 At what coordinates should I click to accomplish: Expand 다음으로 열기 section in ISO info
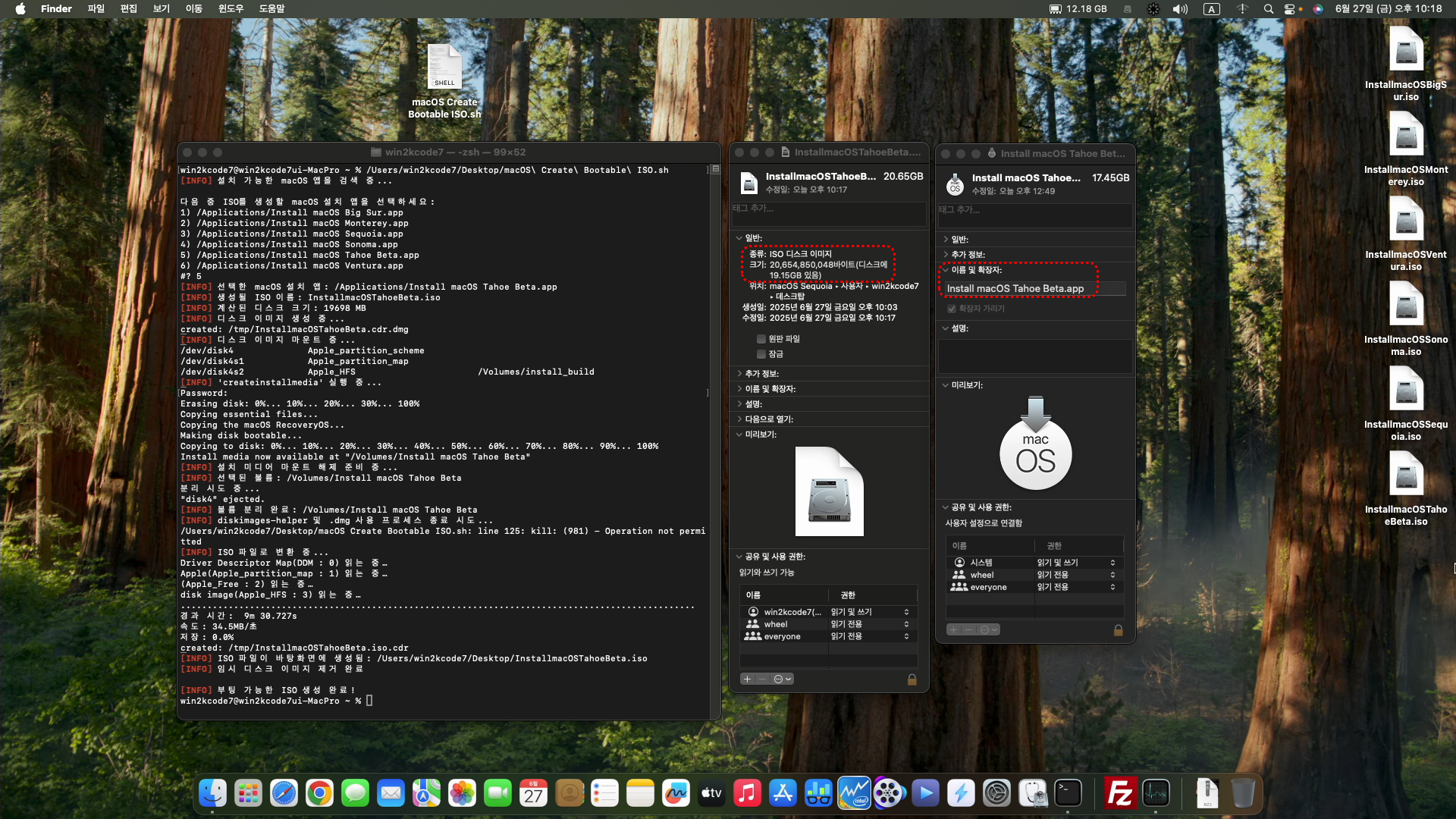click(739, 419)
